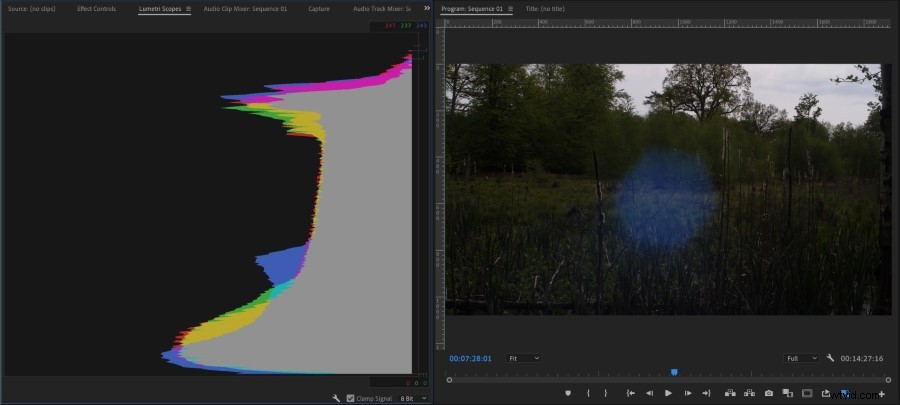
Task: Select the Program: Sequence 01 tab
Action: pos(472,9)
